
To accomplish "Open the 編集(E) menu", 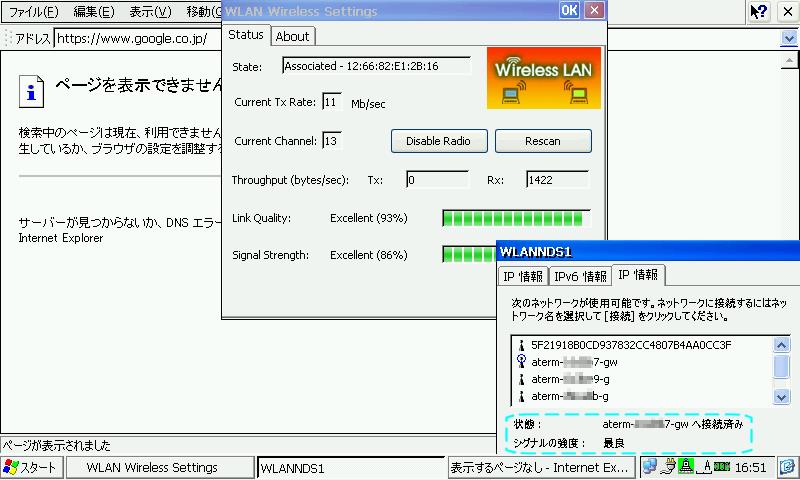I will tap(94, 11).
